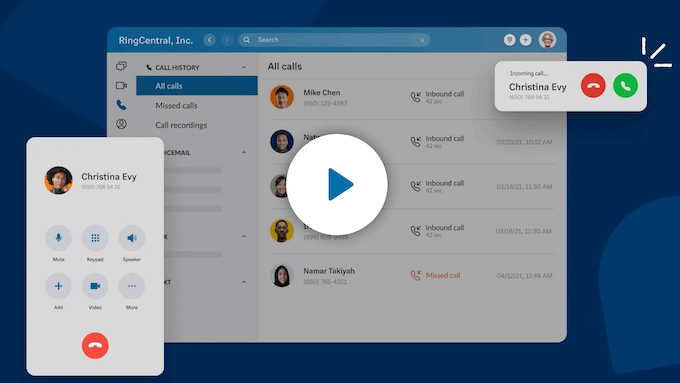This screenshot has height=383, width=680.
Task: Collapse the Call History section
Action: click(244, 68)
